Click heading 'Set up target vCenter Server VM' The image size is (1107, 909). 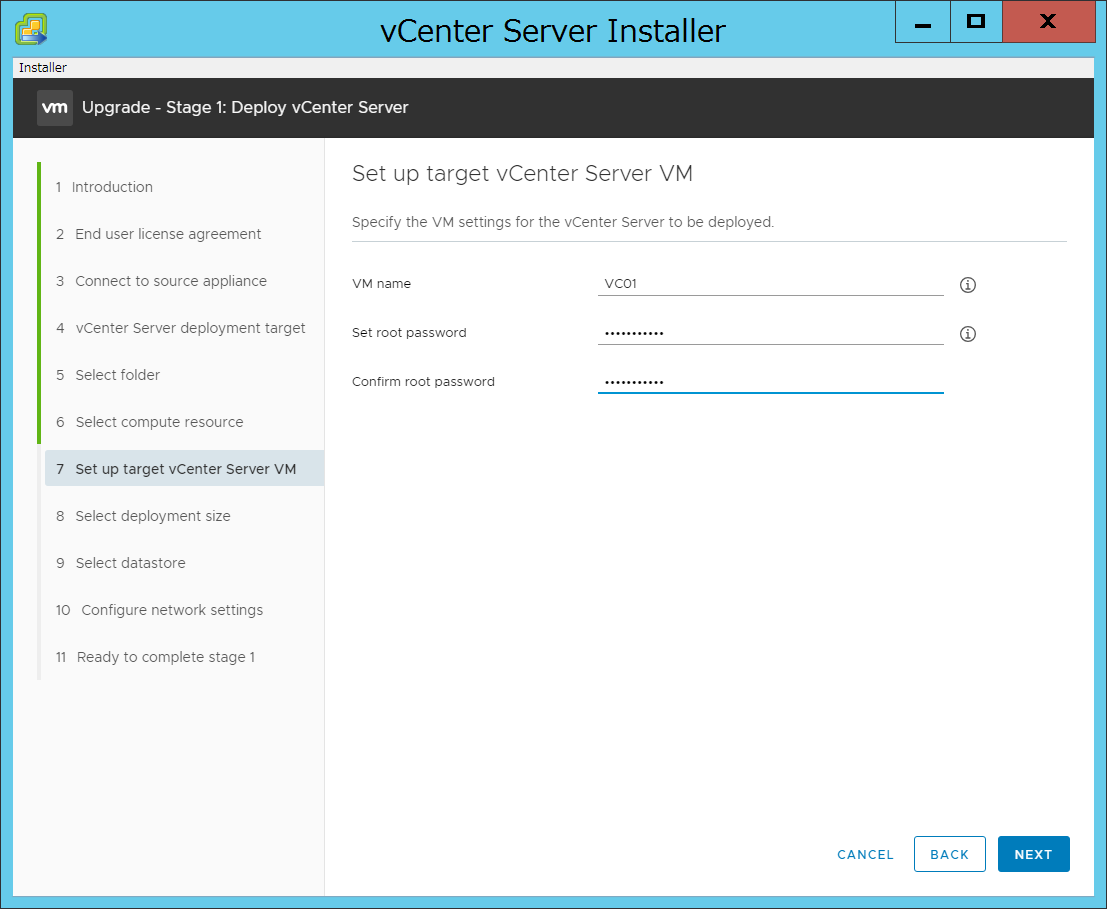click(522, 174)
